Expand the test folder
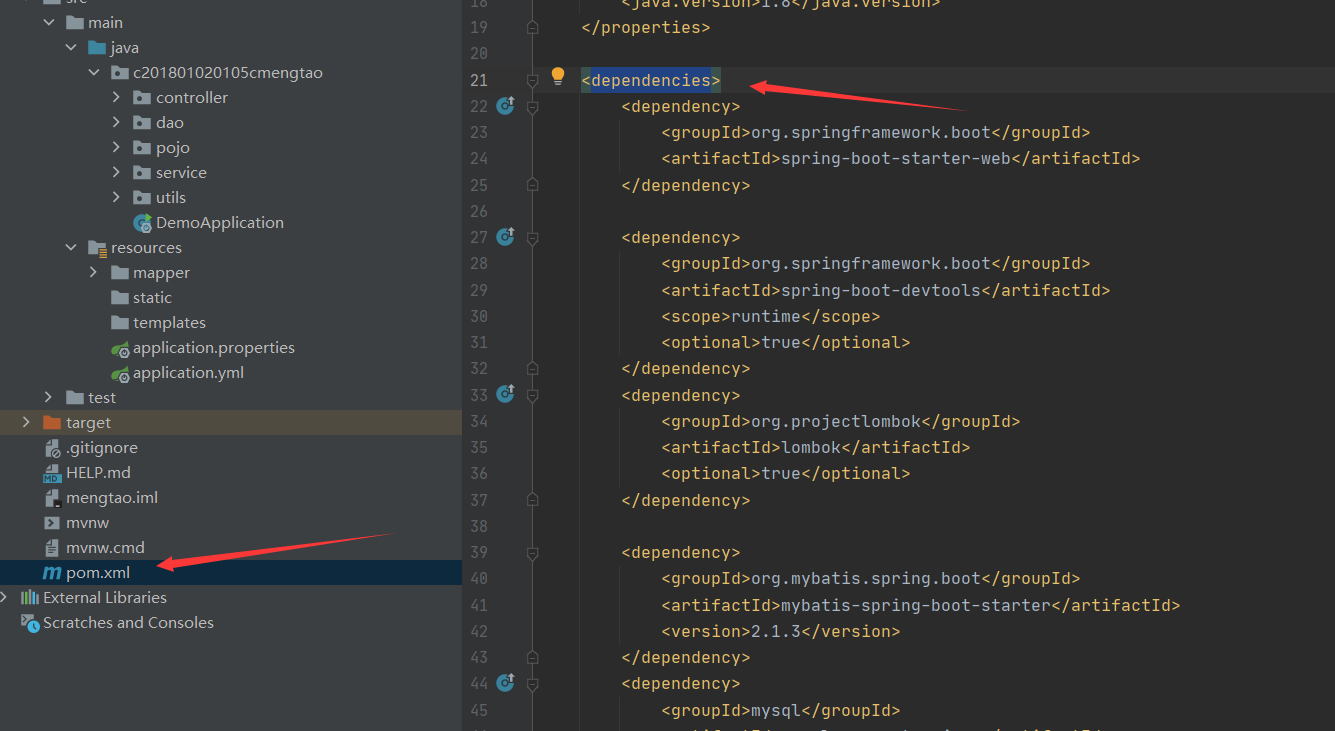The width and height of the screenshot is (1335, 731). tap(49, 397)
